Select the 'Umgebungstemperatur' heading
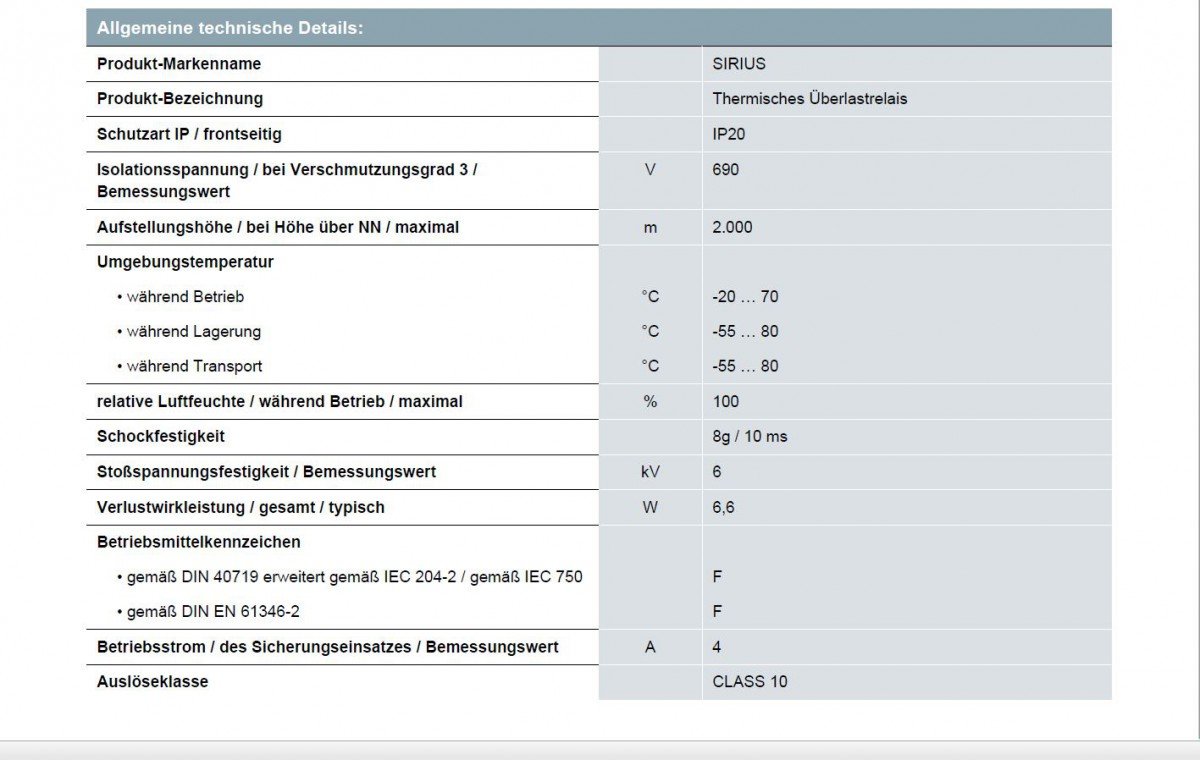Screen dimensions: 1200x760 [185, 262]
